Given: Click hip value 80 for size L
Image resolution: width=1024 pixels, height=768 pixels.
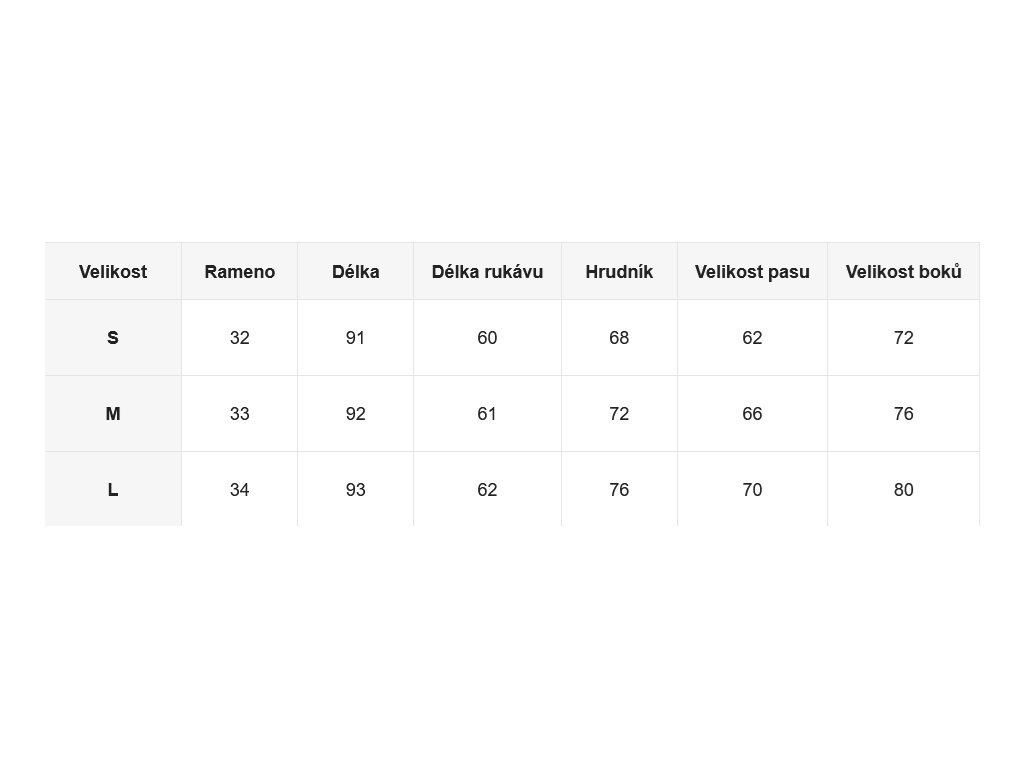Looking at the screenshot, I should coord(904,490).
